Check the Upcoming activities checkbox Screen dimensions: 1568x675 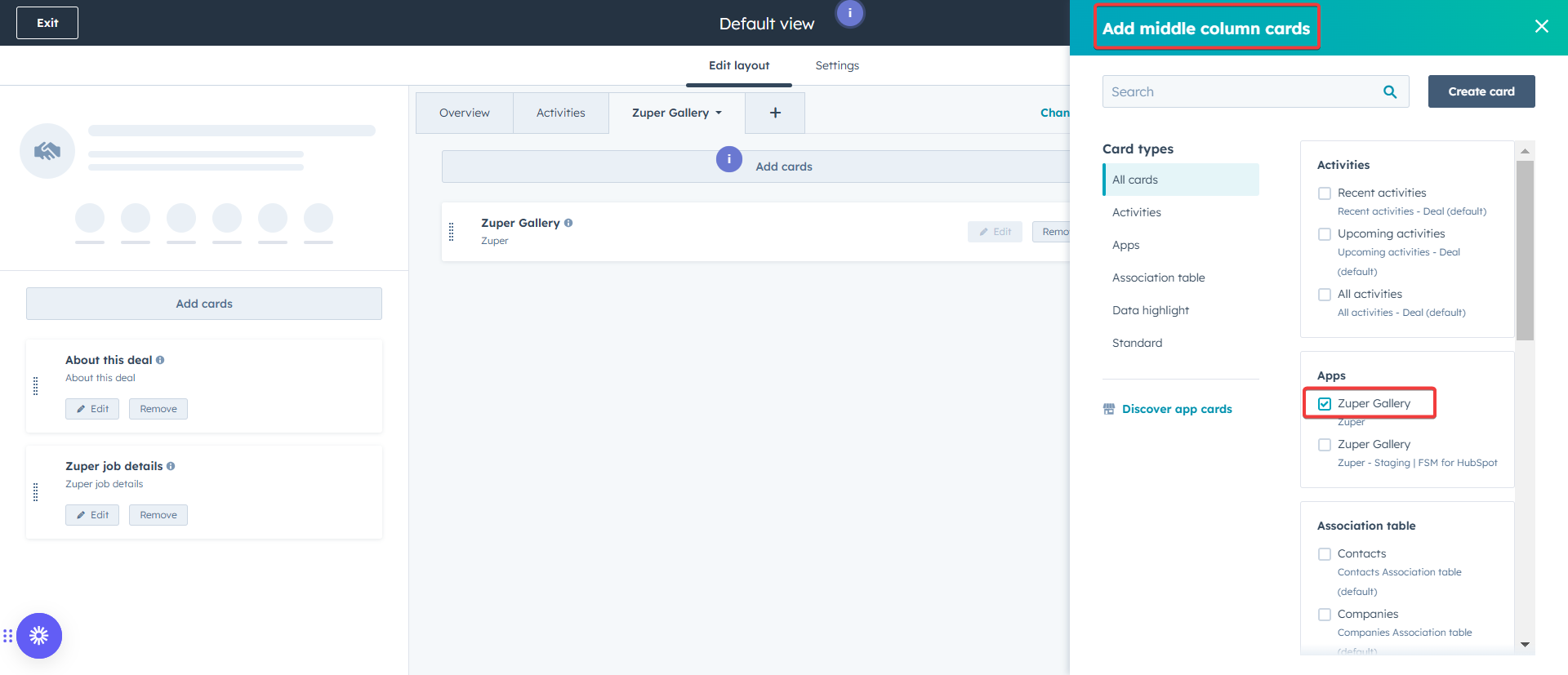(1325, 234)
